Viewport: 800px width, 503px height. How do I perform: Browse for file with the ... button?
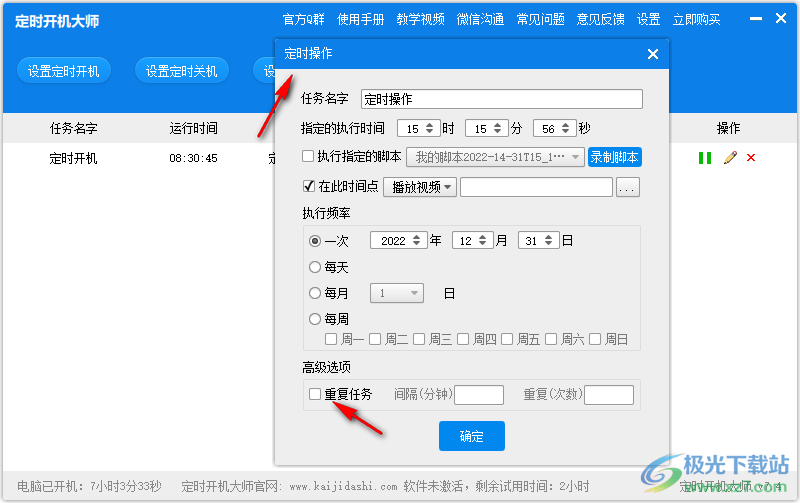pos(628,187)
